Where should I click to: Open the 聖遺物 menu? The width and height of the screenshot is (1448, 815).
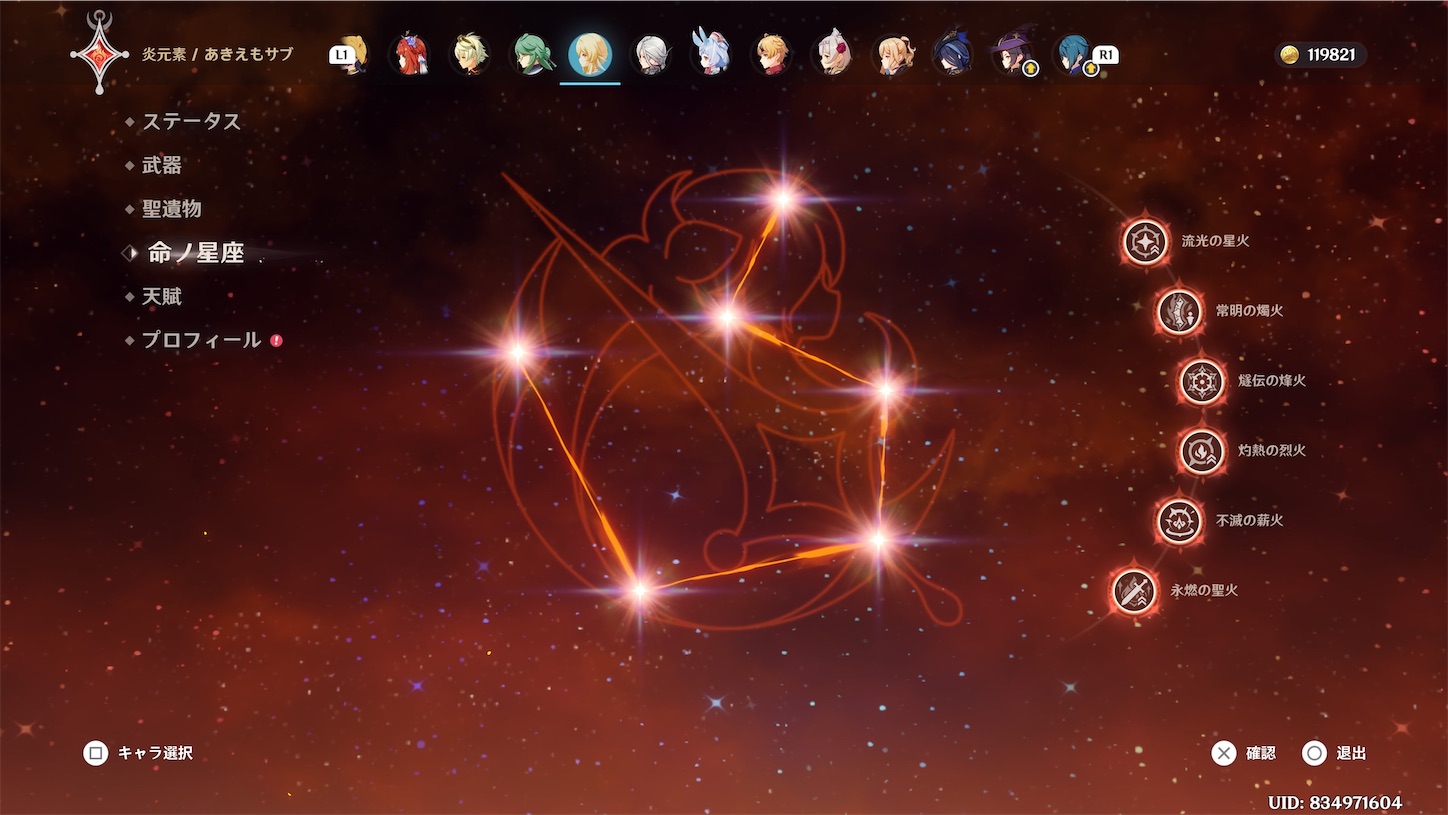click(x=172, y=209)
